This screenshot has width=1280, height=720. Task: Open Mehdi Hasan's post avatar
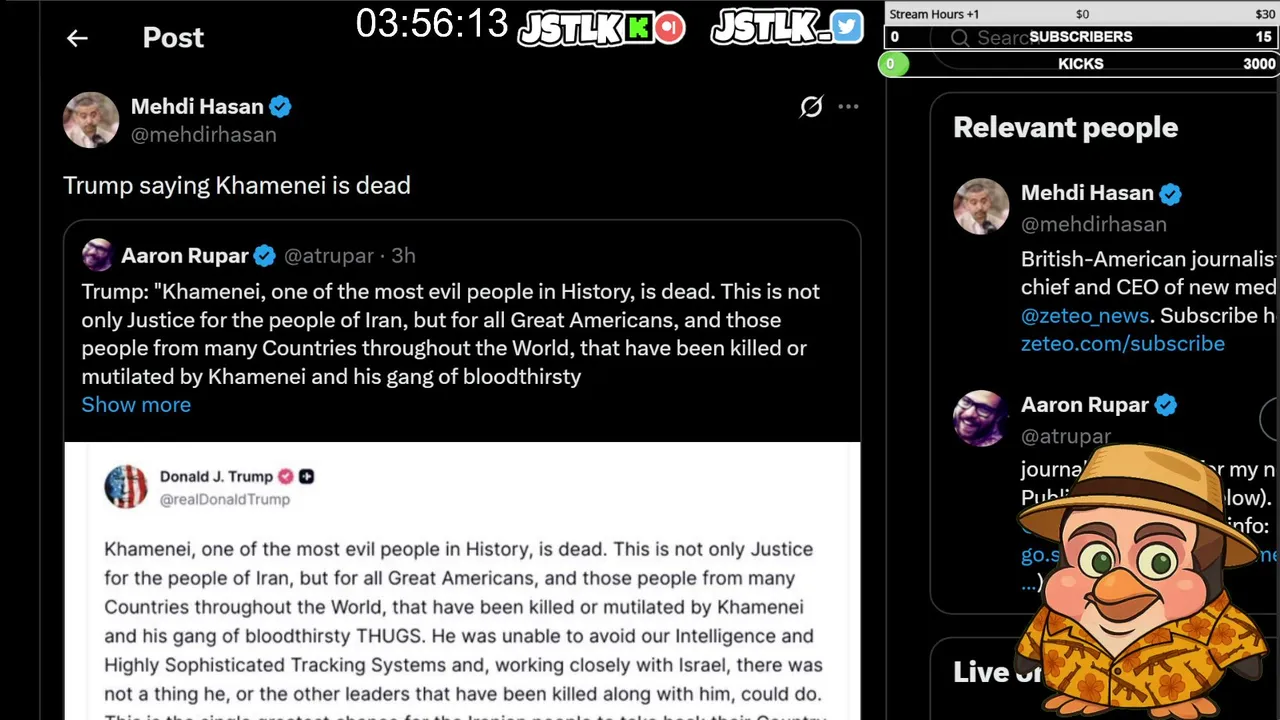click(91, 120)
